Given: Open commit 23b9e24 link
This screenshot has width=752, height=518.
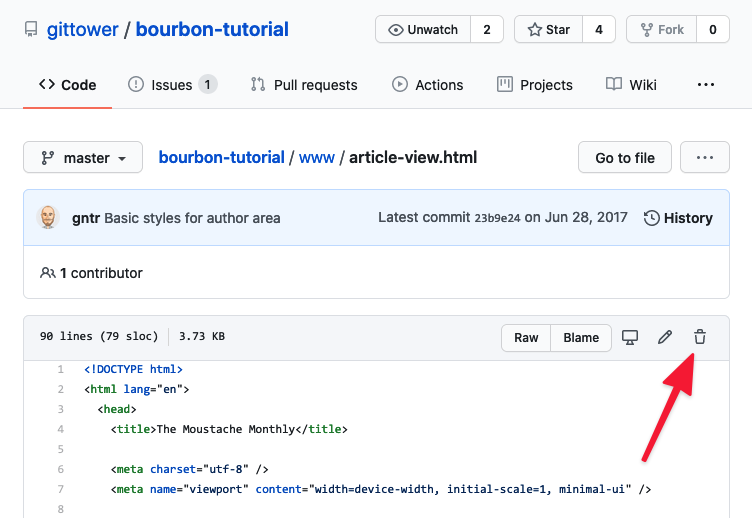Looking at the screenshot, I should click(495, 219).
